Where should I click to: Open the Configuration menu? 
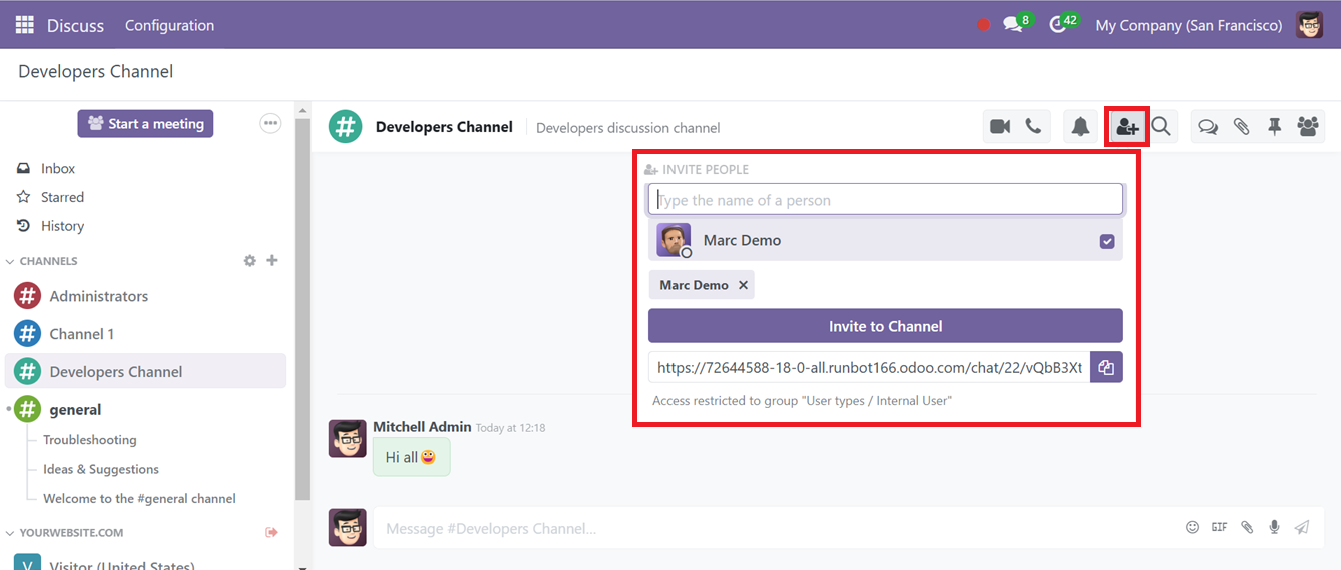pyautogui.click(x=169, y=25)
